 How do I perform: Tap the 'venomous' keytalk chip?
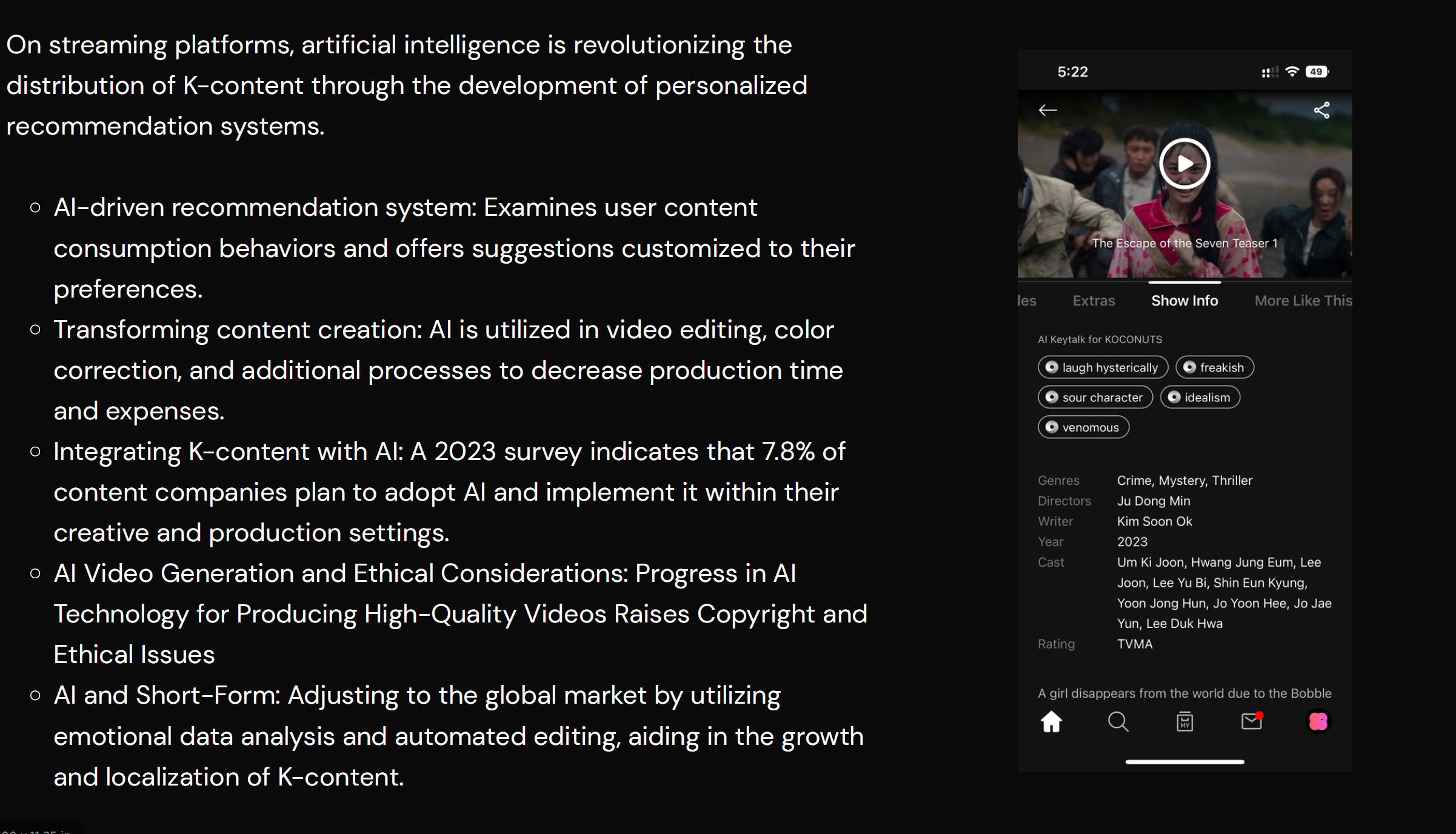point(1083,427)
